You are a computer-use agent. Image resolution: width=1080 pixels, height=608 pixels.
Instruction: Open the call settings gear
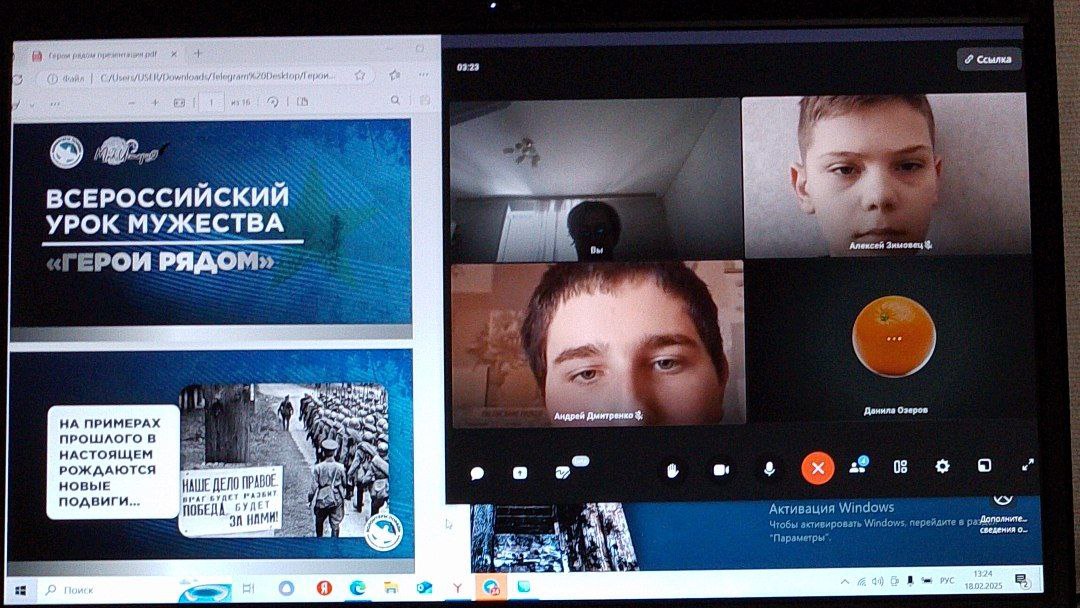(942, 466)
